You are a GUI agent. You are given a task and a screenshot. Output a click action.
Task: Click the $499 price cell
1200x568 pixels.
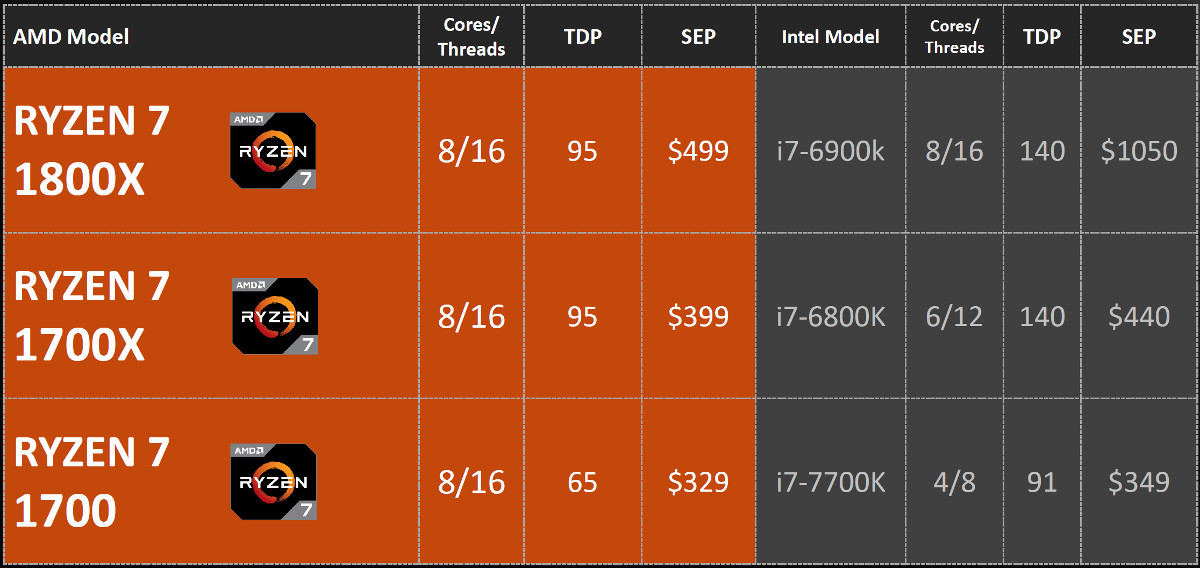[x=698, y=151]
